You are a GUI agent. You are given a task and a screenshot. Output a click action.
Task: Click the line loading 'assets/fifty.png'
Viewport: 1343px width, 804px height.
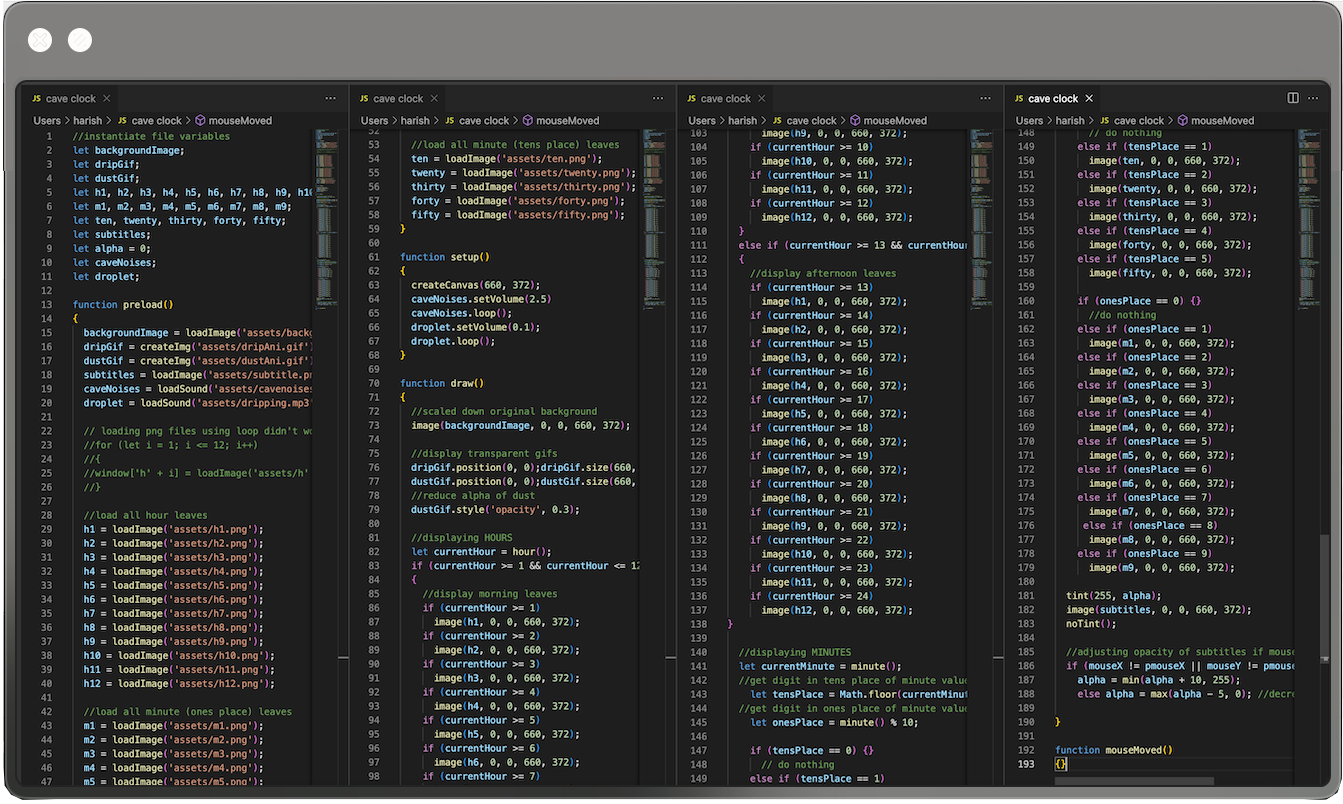tap(518, 214)
